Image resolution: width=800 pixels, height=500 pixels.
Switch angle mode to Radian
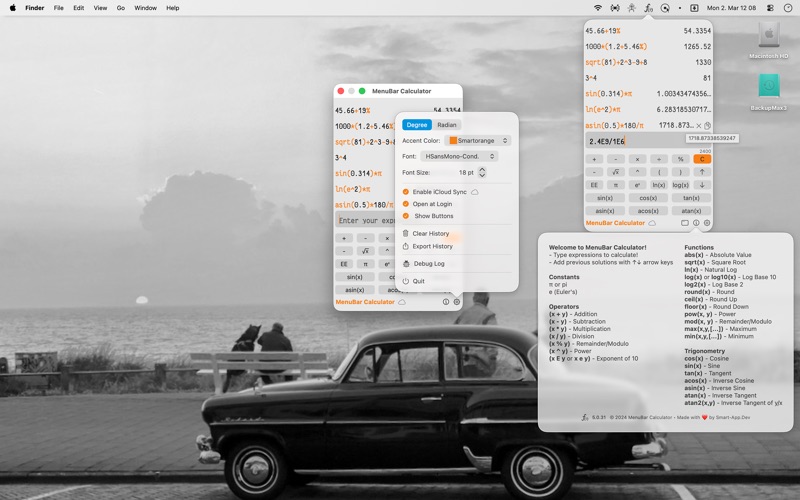tap(446, 124)
